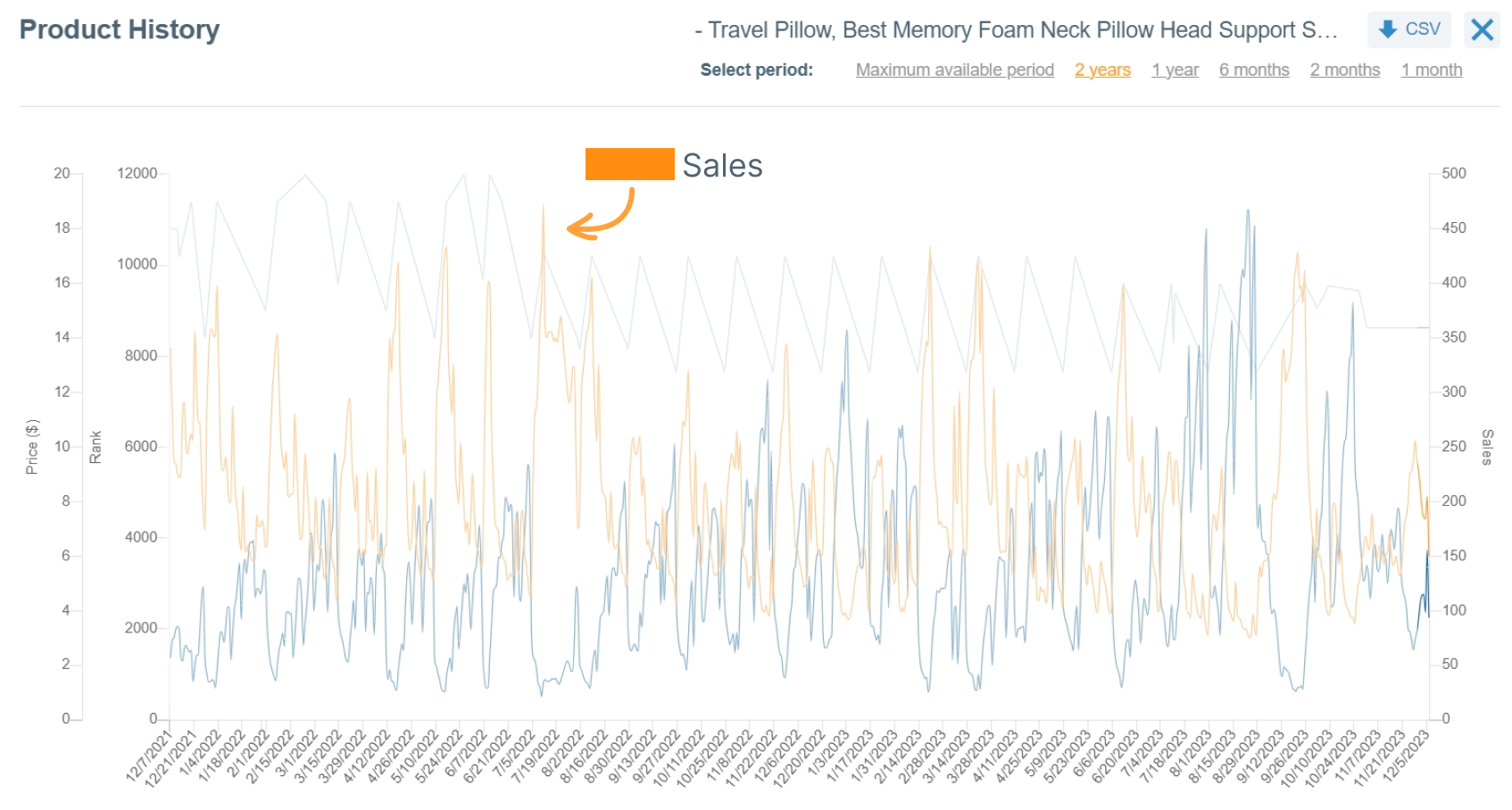
Task: Download the product history as CSV
Action: click(x=1408, y=29)
